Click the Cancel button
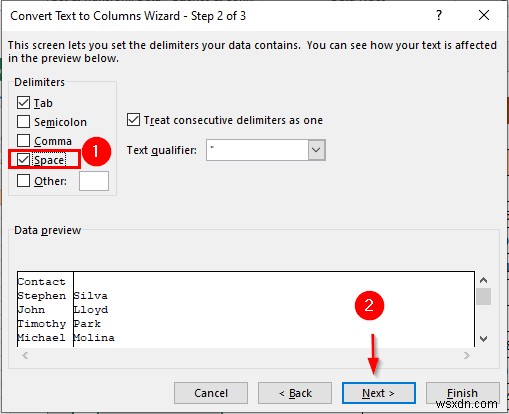509x414 pixels. tap(211, 393)
